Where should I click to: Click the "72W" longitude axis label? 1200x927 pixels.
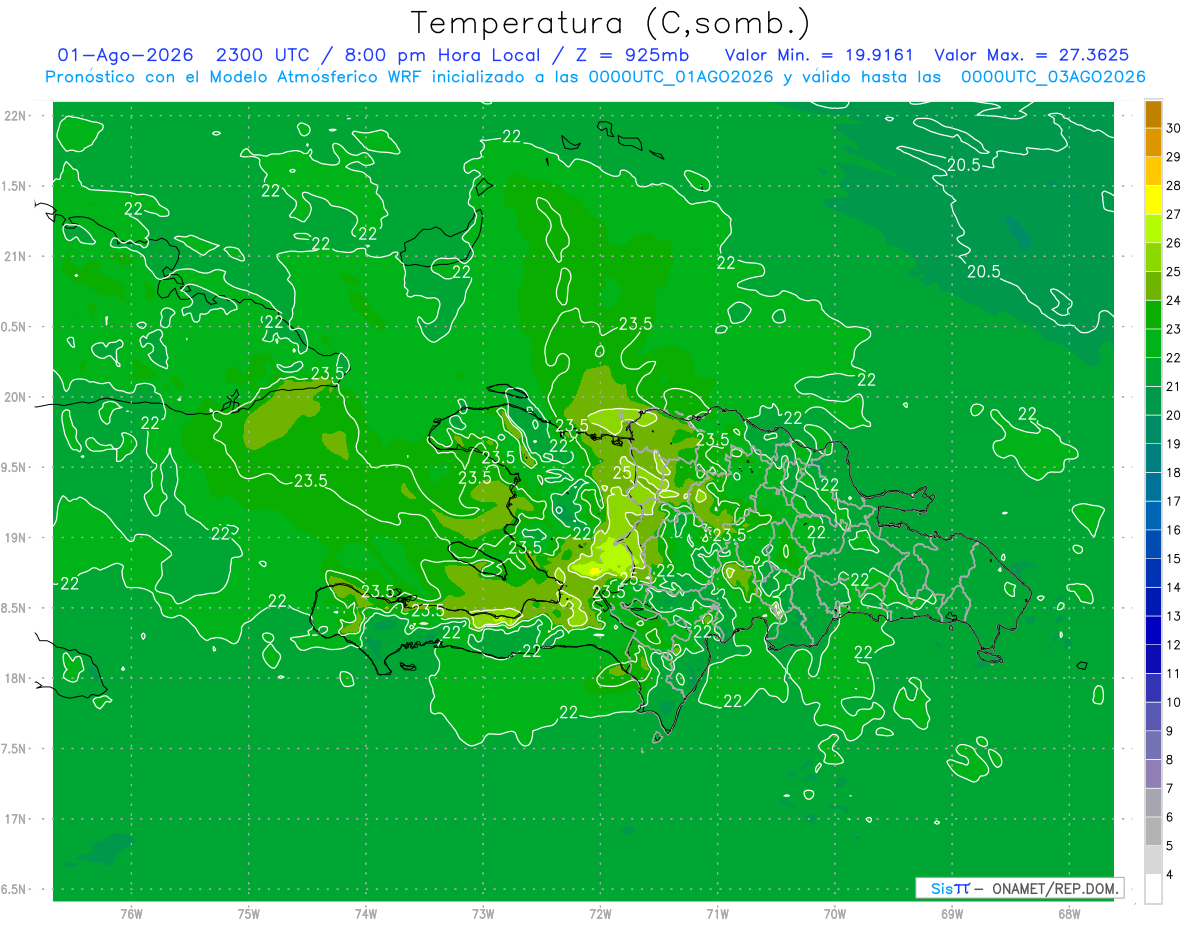point(601,913)
